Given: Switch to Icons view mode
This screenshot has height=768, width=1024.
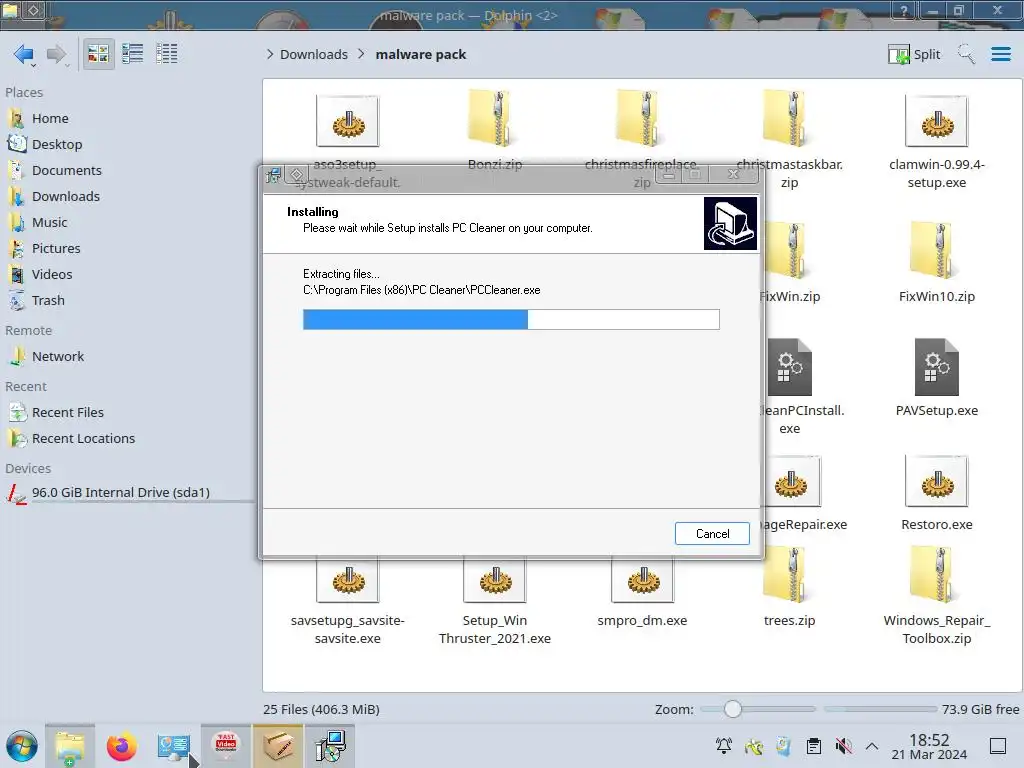Looking at the screenshot, I should 98,54.
